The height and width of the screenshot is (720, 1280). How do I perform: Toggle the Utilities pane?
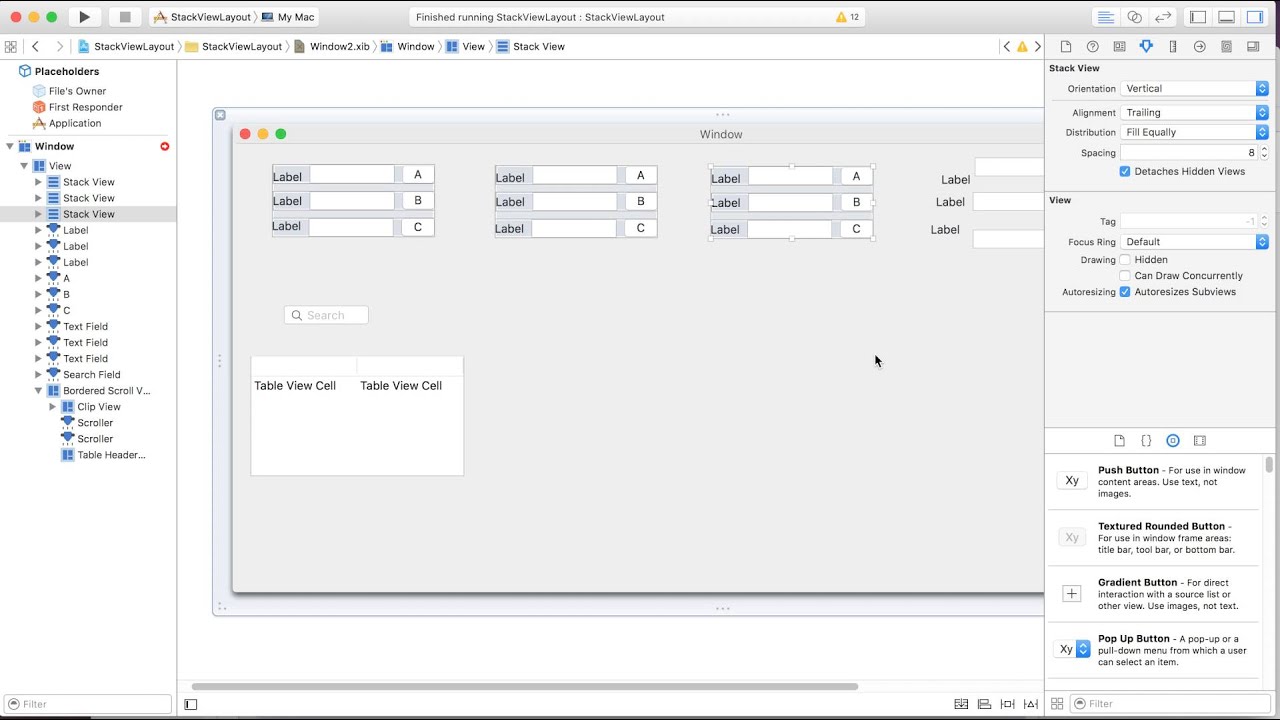1255,17
